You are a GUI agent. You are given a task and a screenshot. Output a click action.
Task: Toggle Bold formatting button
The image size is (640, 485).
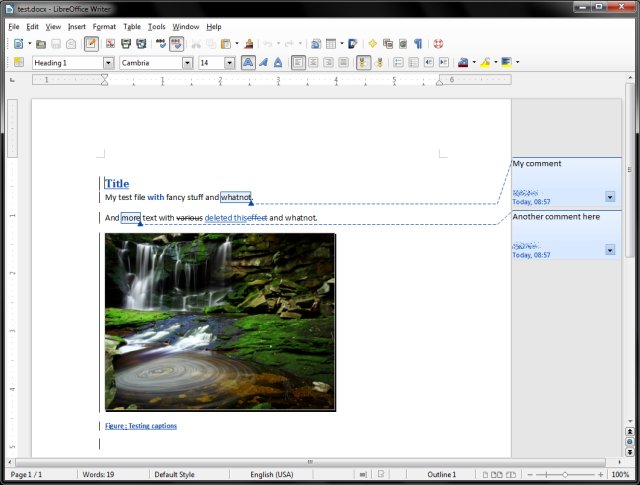tap(248, 62)
